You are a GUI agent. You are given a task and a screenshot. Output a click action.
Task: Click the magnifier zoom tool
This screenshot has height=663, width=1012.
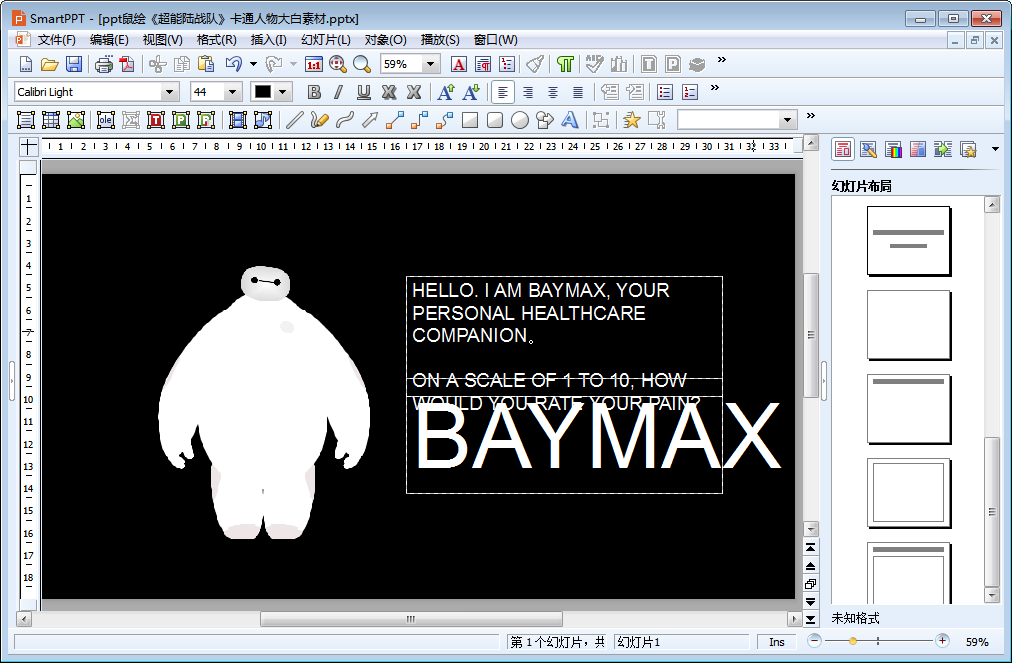pyautogui.click(x=362, y=64)
